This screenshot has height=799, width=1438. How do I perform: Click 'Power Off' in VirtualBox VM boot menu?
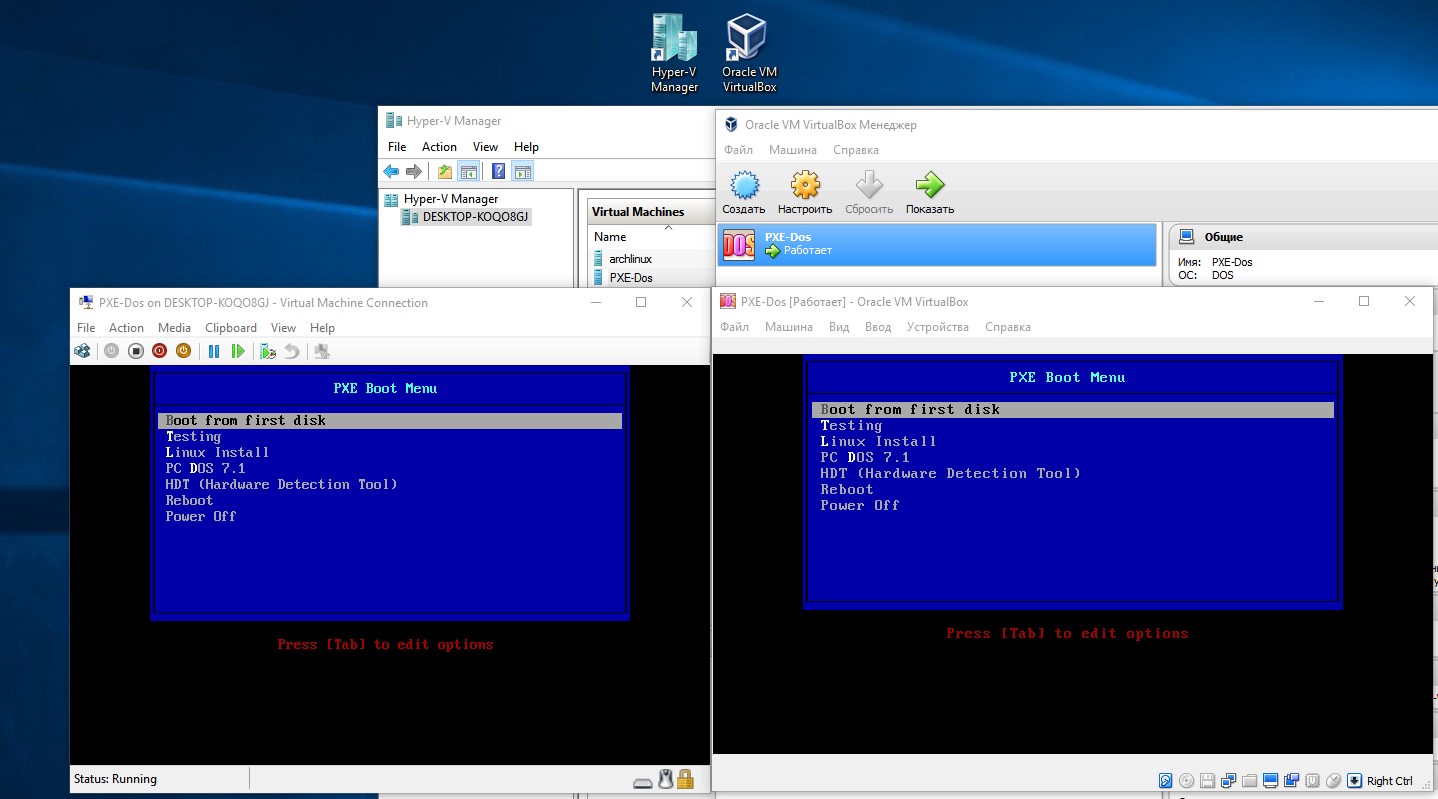860,505
